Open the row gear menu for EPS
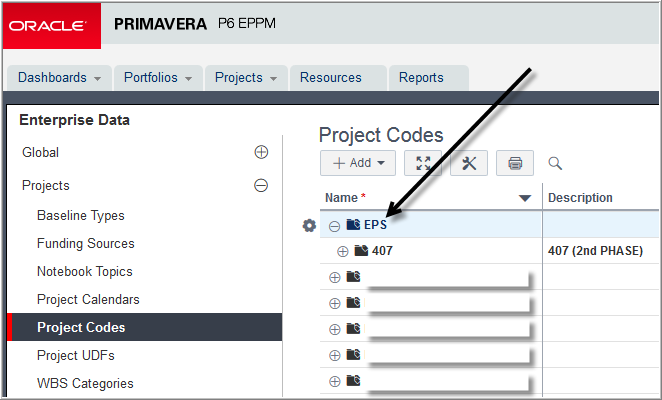662x400 pixels. pyautogui.click(x=309, y=226)
